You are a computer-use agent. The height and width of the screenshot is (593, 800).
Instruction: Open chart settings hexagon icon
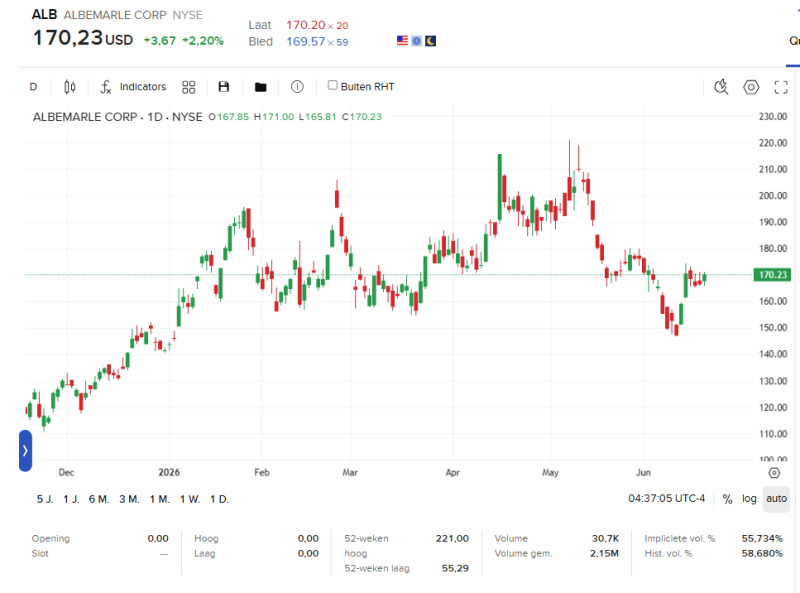(x=751, y=87)
